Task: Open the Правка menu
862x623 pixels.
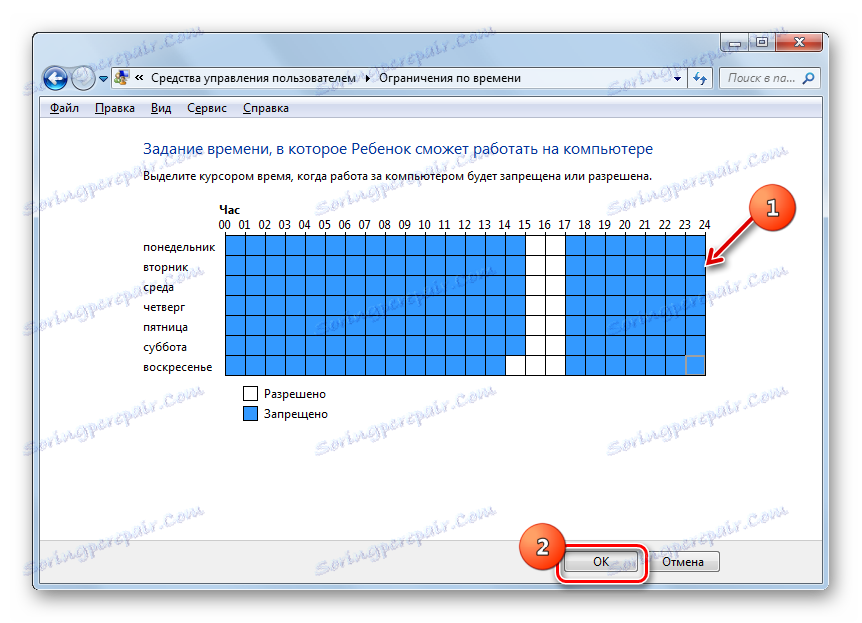Action: point(114,108)
